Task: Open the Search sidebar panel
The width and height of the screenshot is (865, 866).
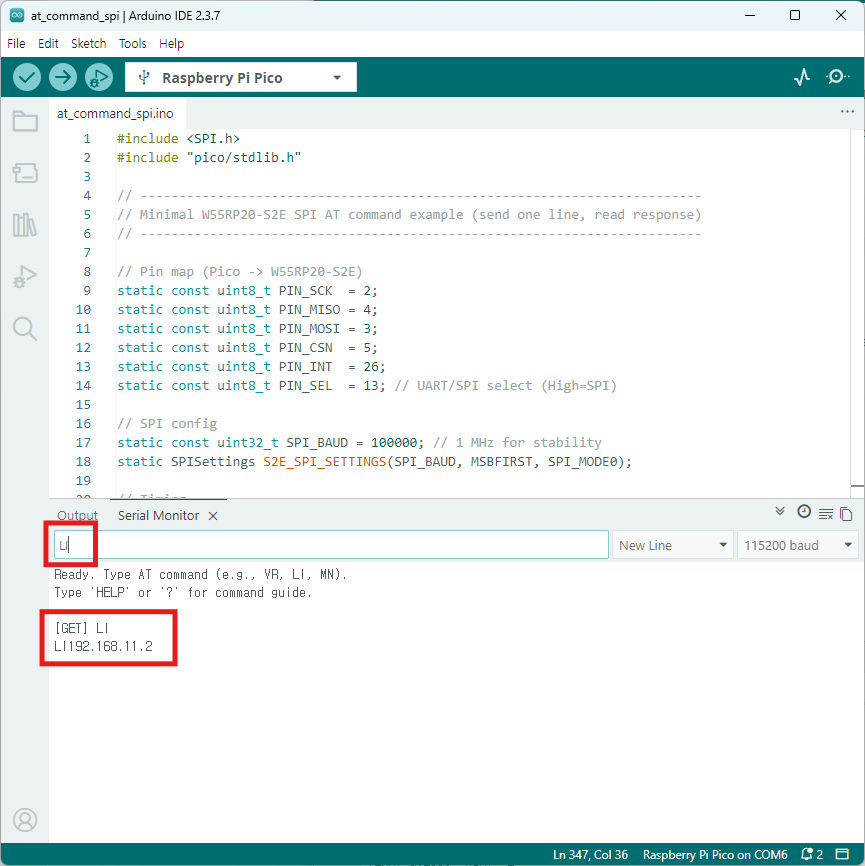Action: tap(25, 329)
